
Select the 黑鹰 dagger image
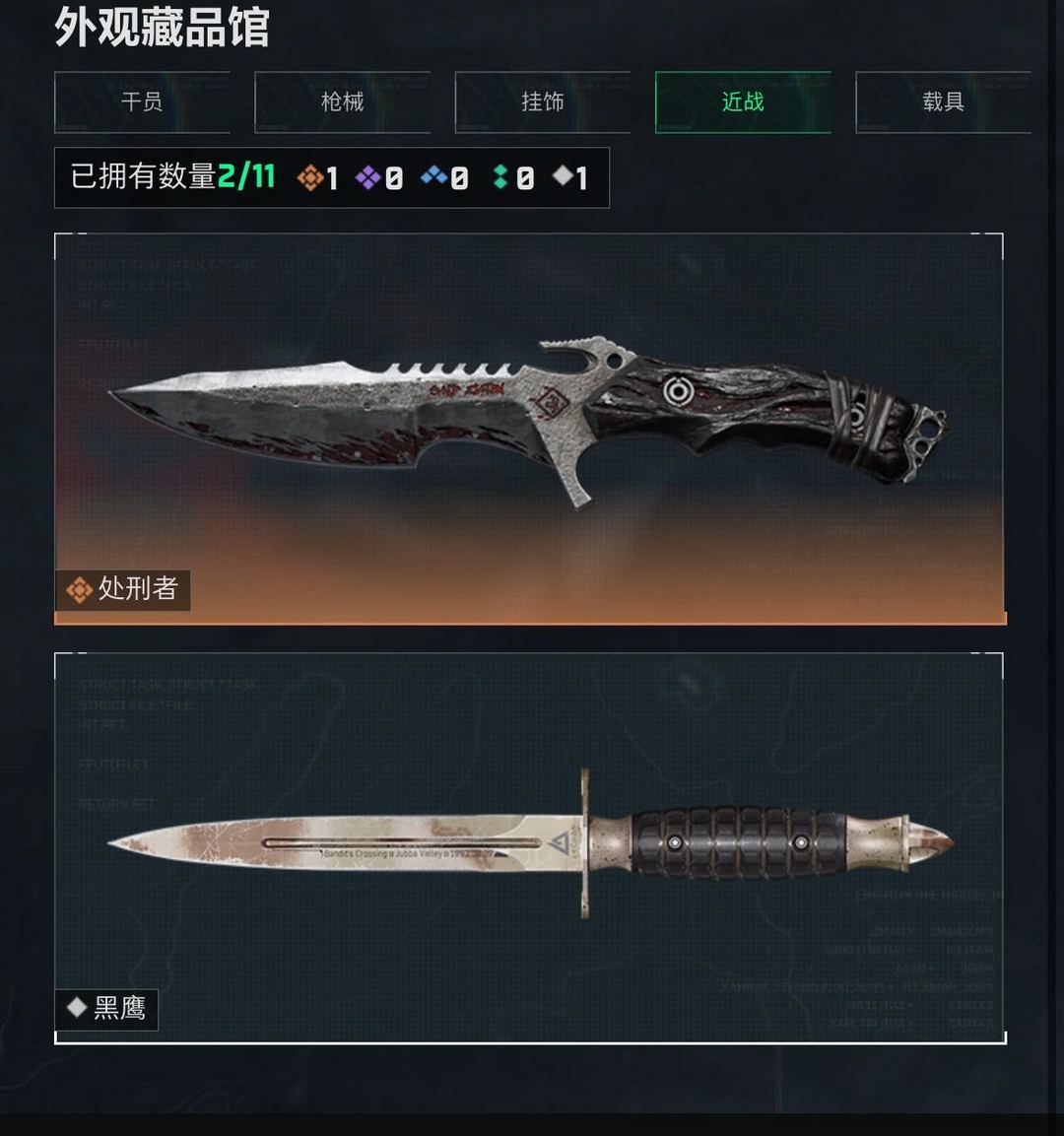[530, 843]
